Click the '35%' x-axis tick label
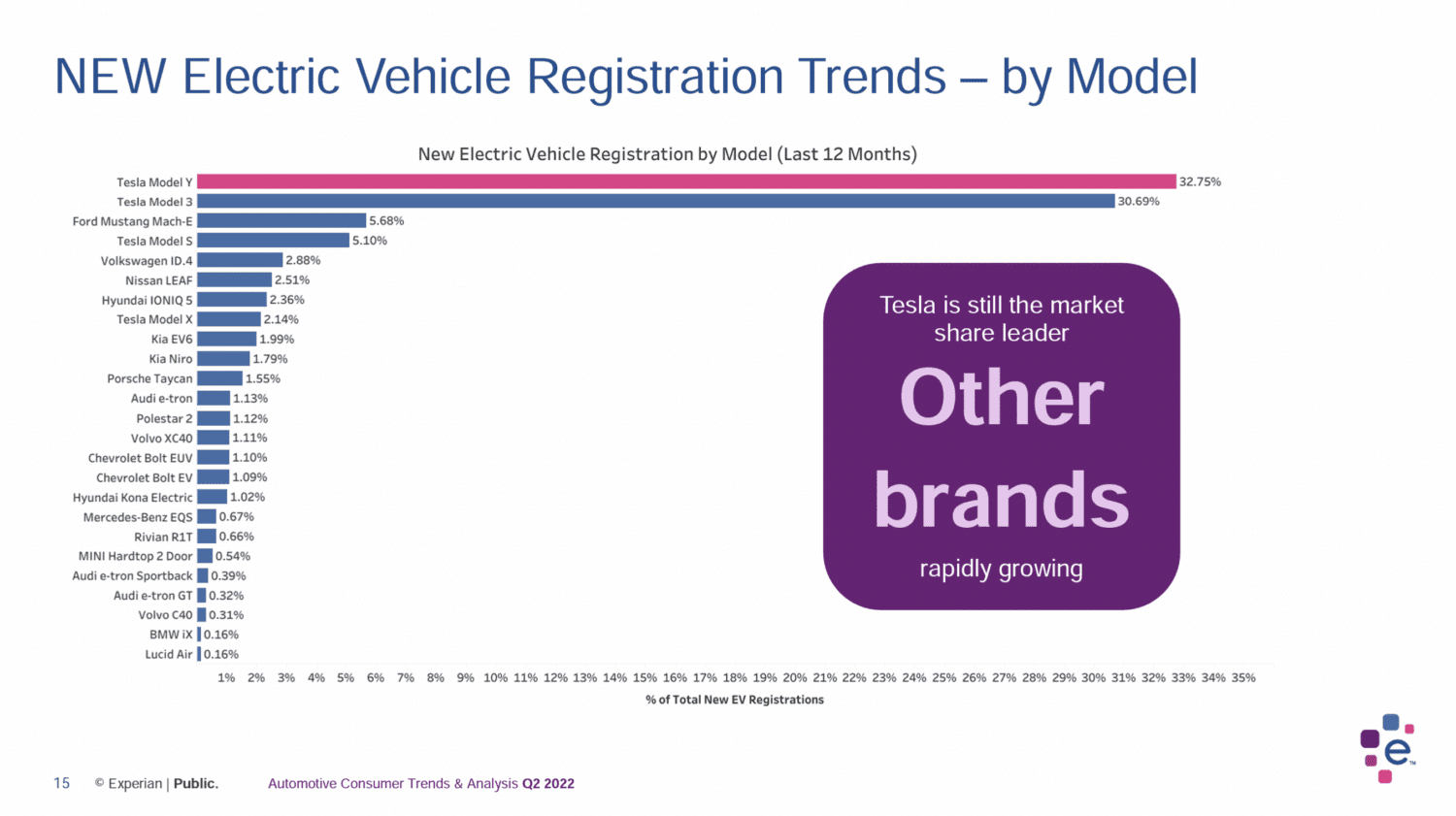Viewport: 1456px width, 816px height. [1243, 677]
